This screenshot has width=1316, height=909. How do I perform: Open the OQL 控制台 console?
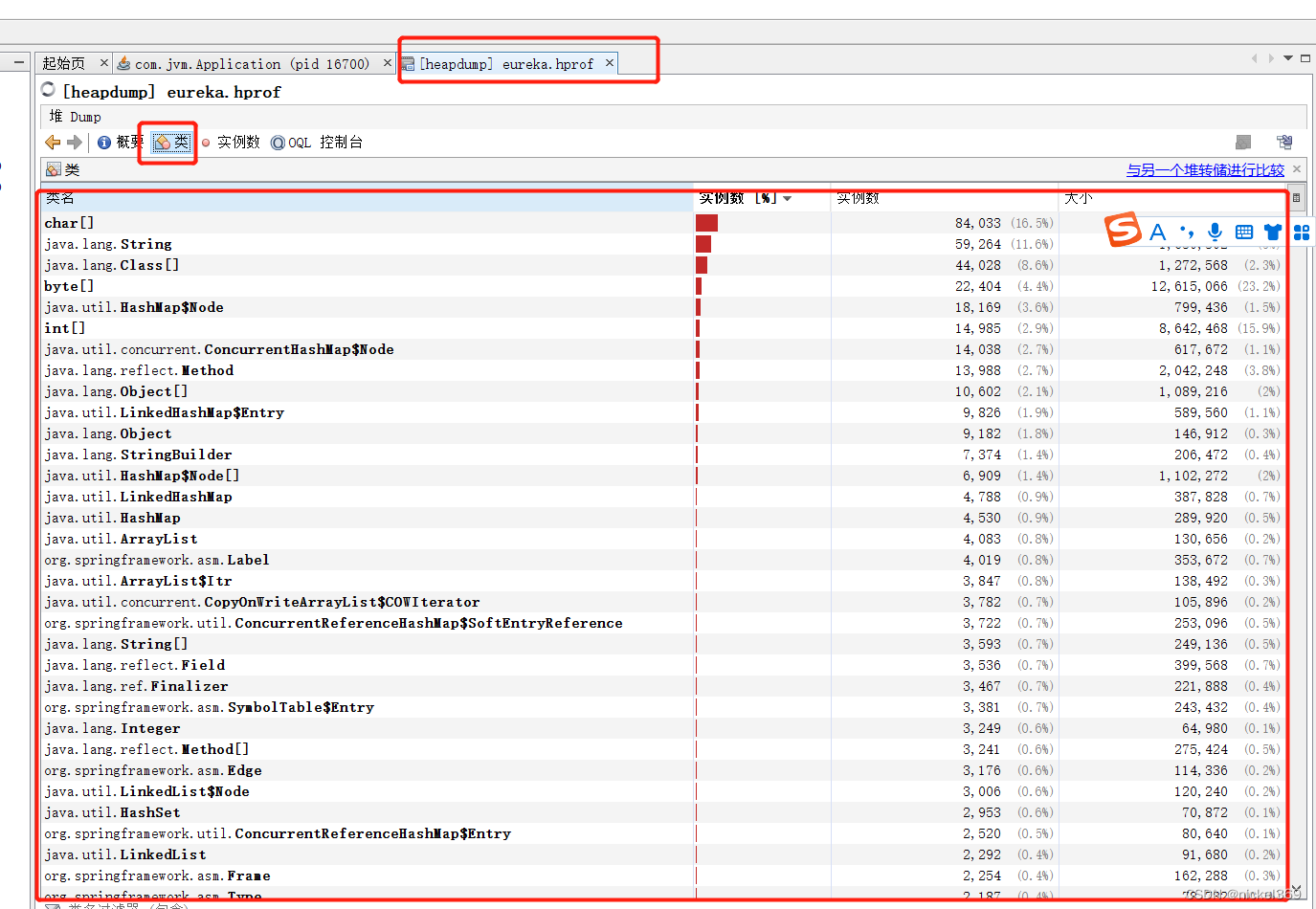pyautogui.click(x=317, y=143)
